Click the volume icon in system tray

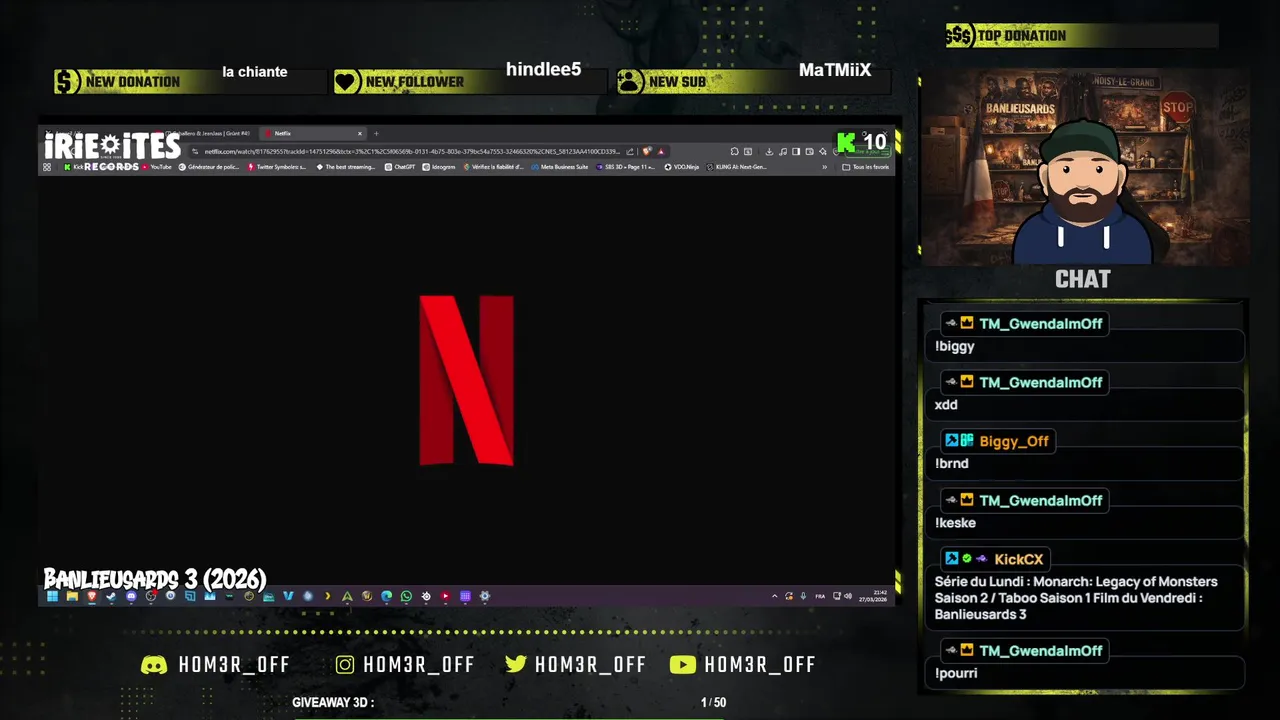pyautogui.click(x=848, y=596)
